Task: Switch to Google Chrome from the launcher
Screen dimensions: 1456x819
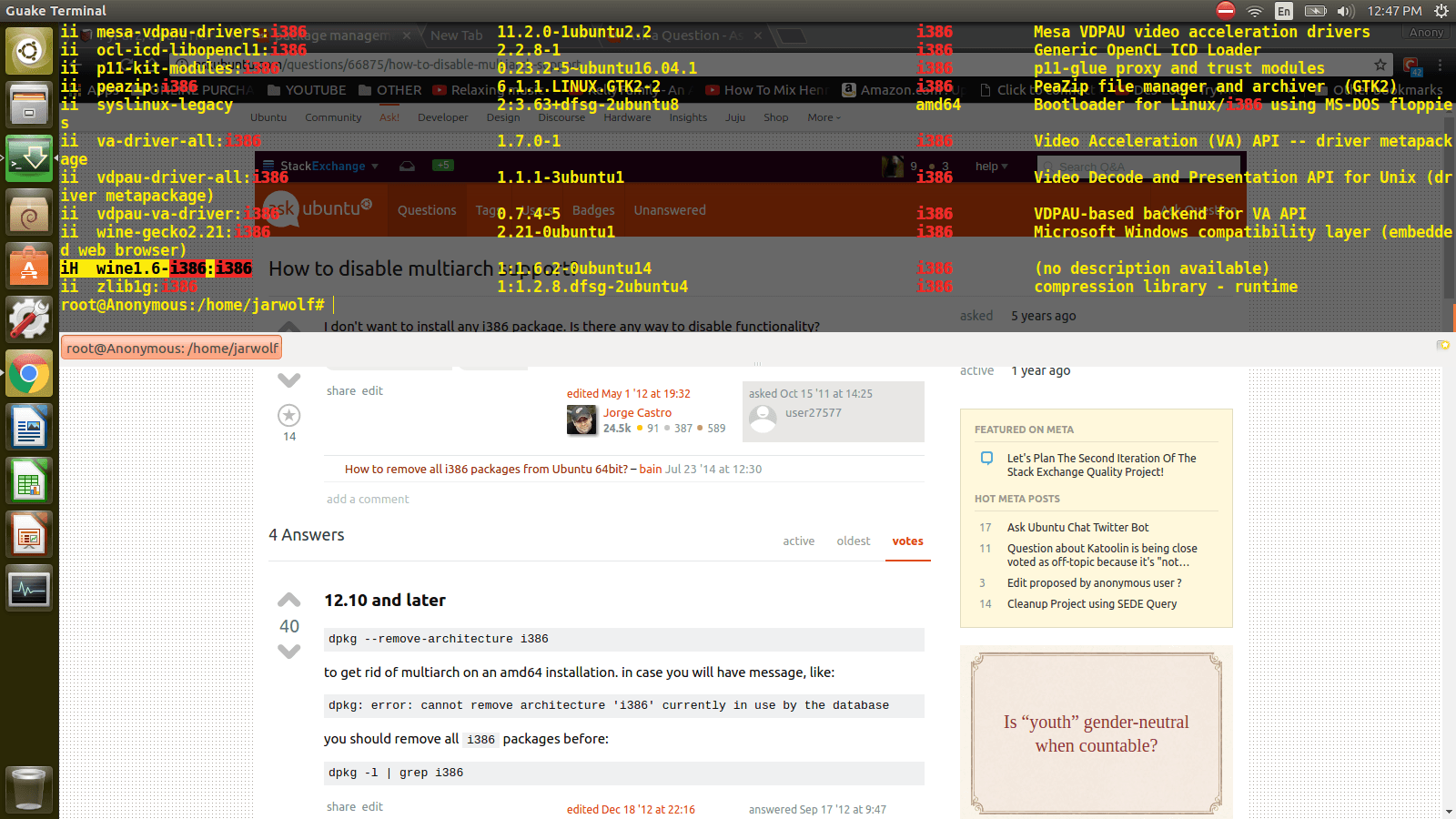Action: point(29,373)
